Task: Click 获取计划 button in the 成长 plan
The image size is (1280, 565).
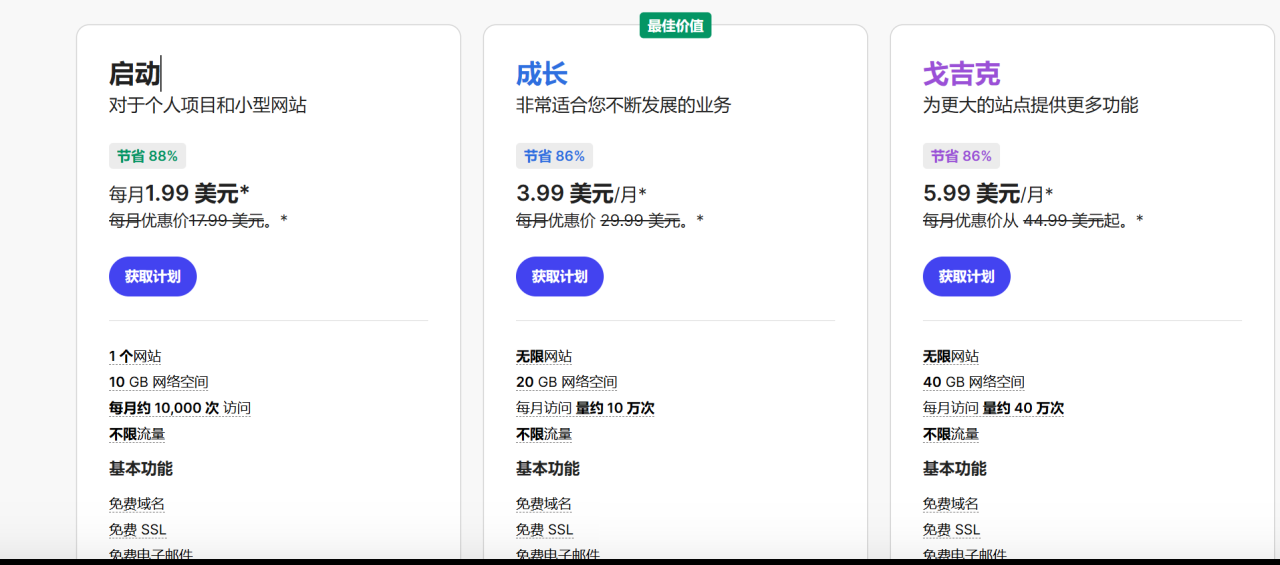Action: click(x=559, y=277)
